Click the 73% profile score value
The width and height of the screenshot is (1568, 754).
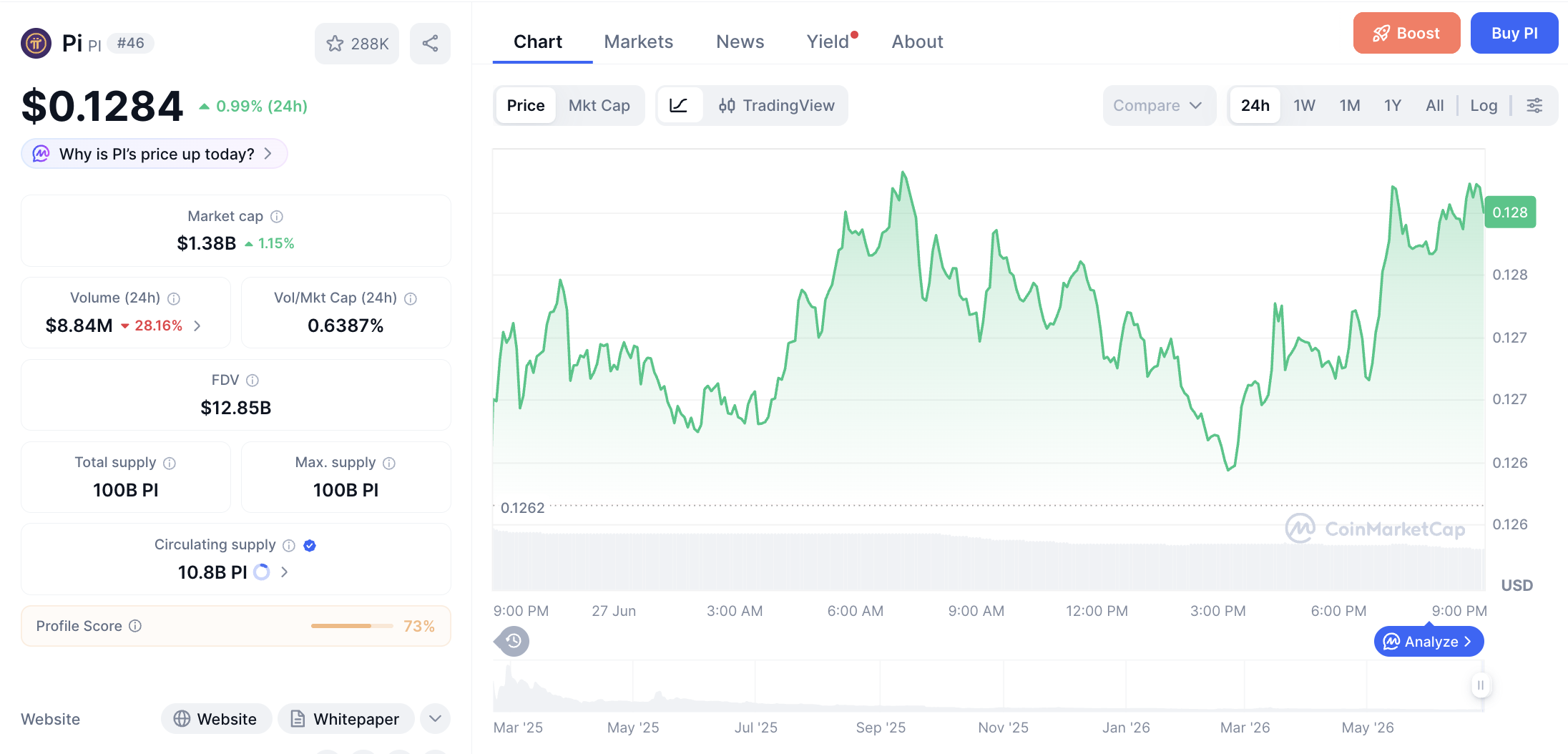click(x=419, y=626)
